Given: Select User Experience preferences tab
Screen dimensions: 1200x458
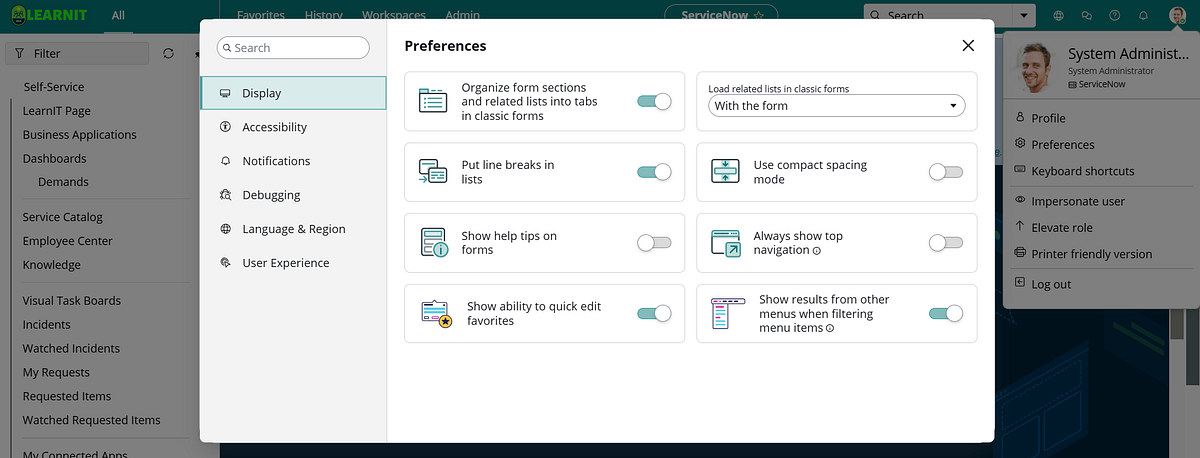Looking at the screenshot, I should (293, 263).
